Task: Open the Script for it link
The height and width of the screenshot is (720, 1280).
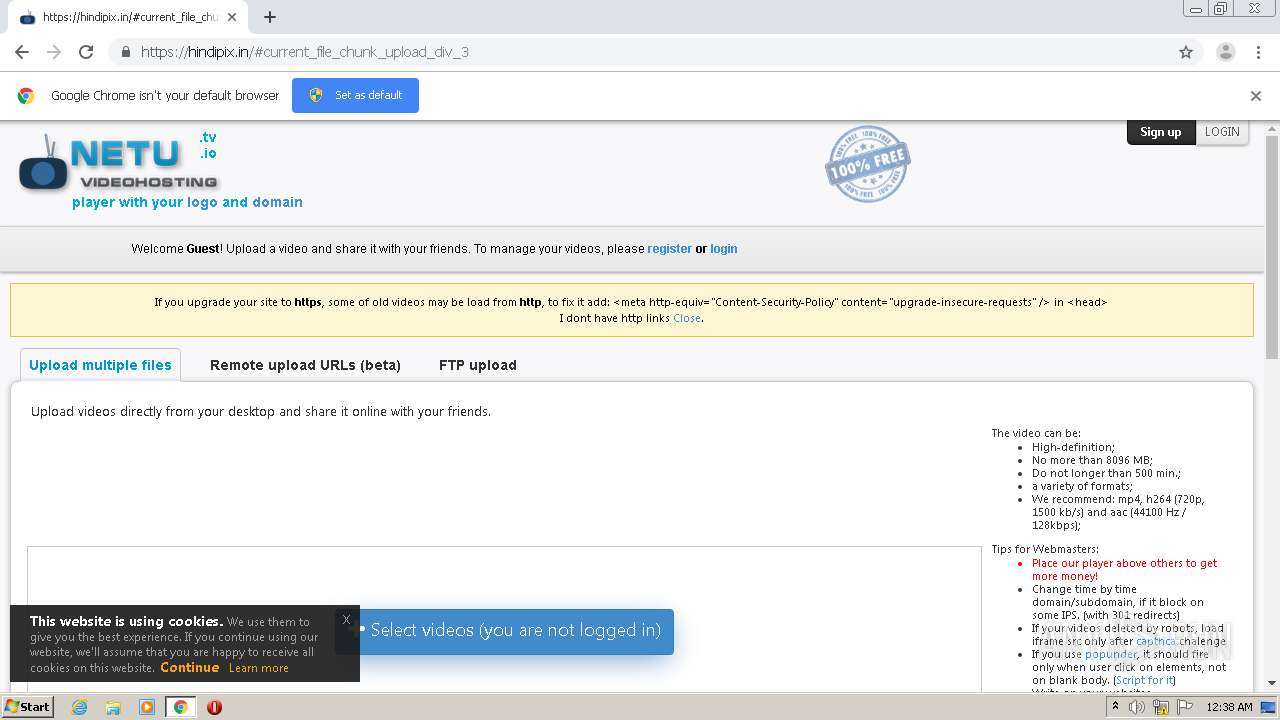Action: pyautogui.click(x=1144, y=680)
